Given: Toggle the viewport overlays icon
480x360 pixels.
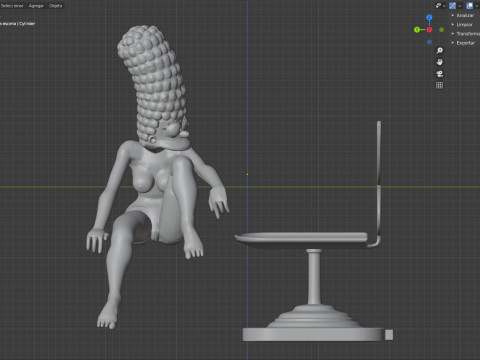Looking at the screenshot, I should [470, 6].
